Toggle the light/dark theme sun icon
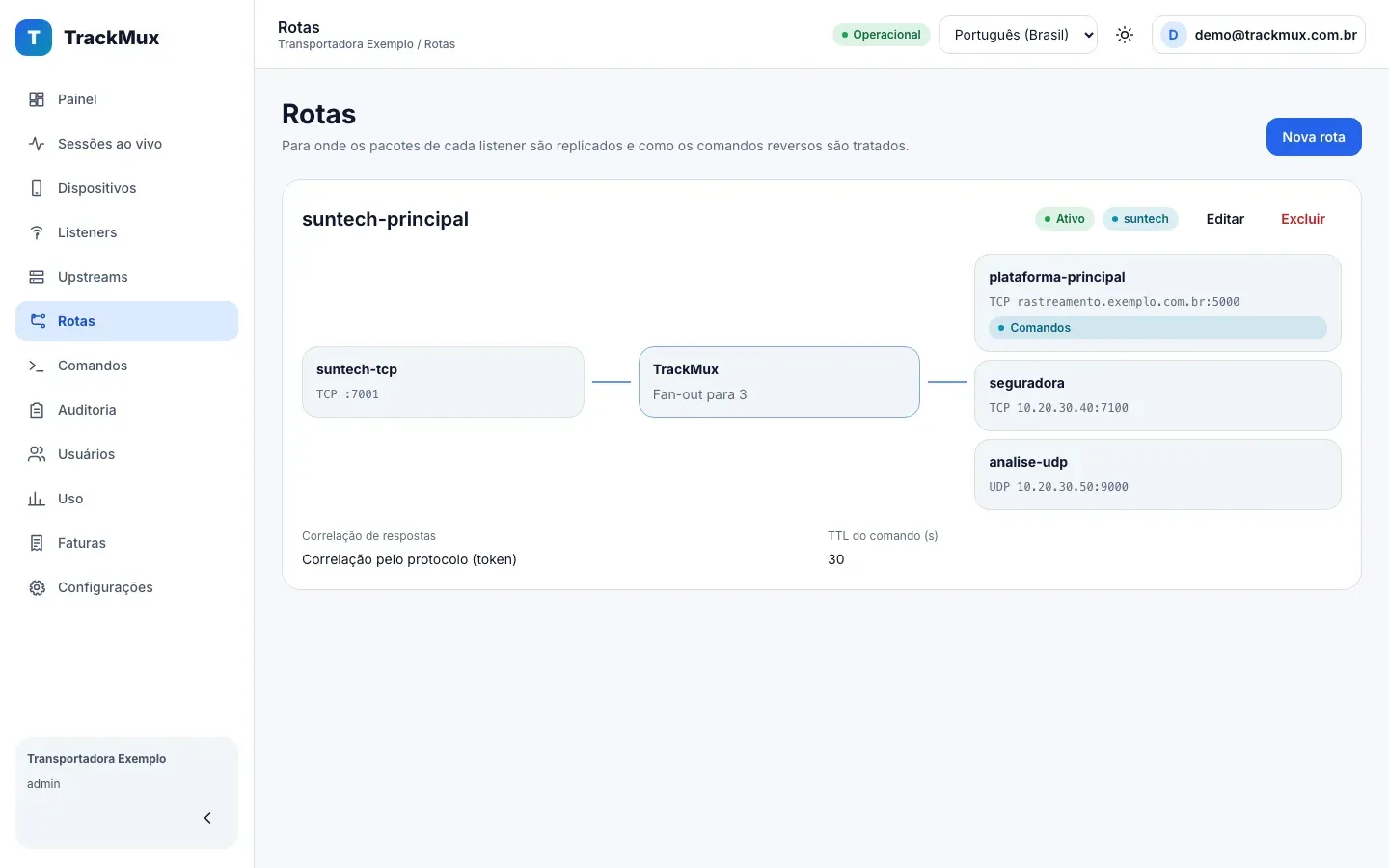This screenshot has height=868, width=1389. tap(1125, 35)
